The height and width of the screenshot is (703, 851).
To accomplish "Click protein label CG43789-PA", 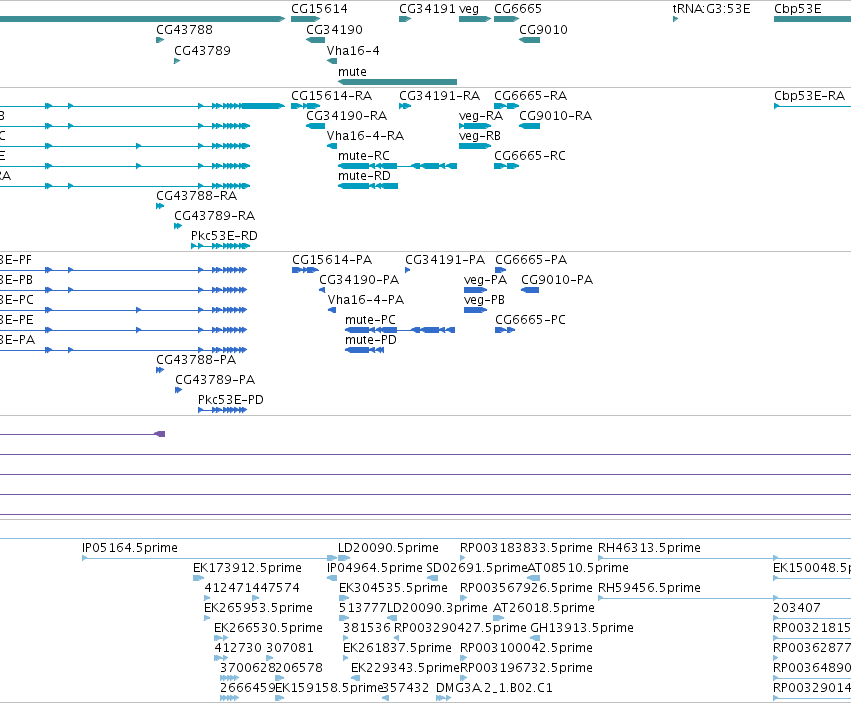I will tap(215, 380).
